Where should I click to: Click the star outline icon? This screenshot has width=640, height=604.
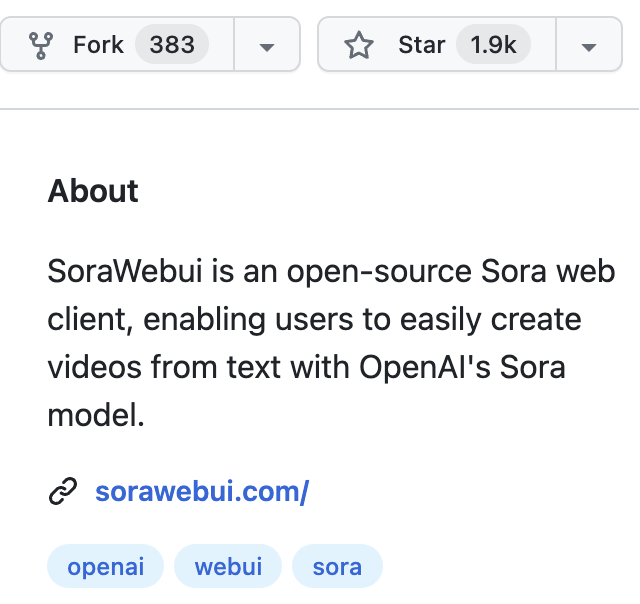(x=359, y=45)
